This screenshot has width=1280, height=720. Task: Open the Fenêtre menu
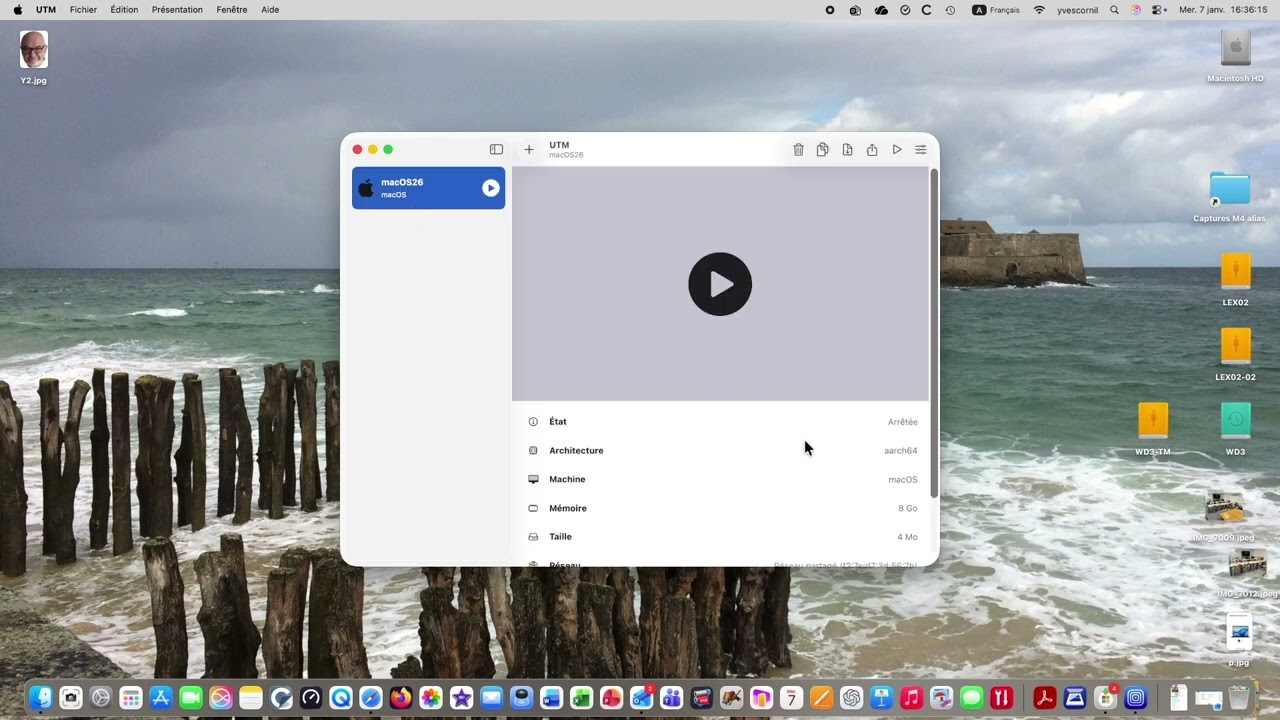pyautogui.click(x=231, y=10)
